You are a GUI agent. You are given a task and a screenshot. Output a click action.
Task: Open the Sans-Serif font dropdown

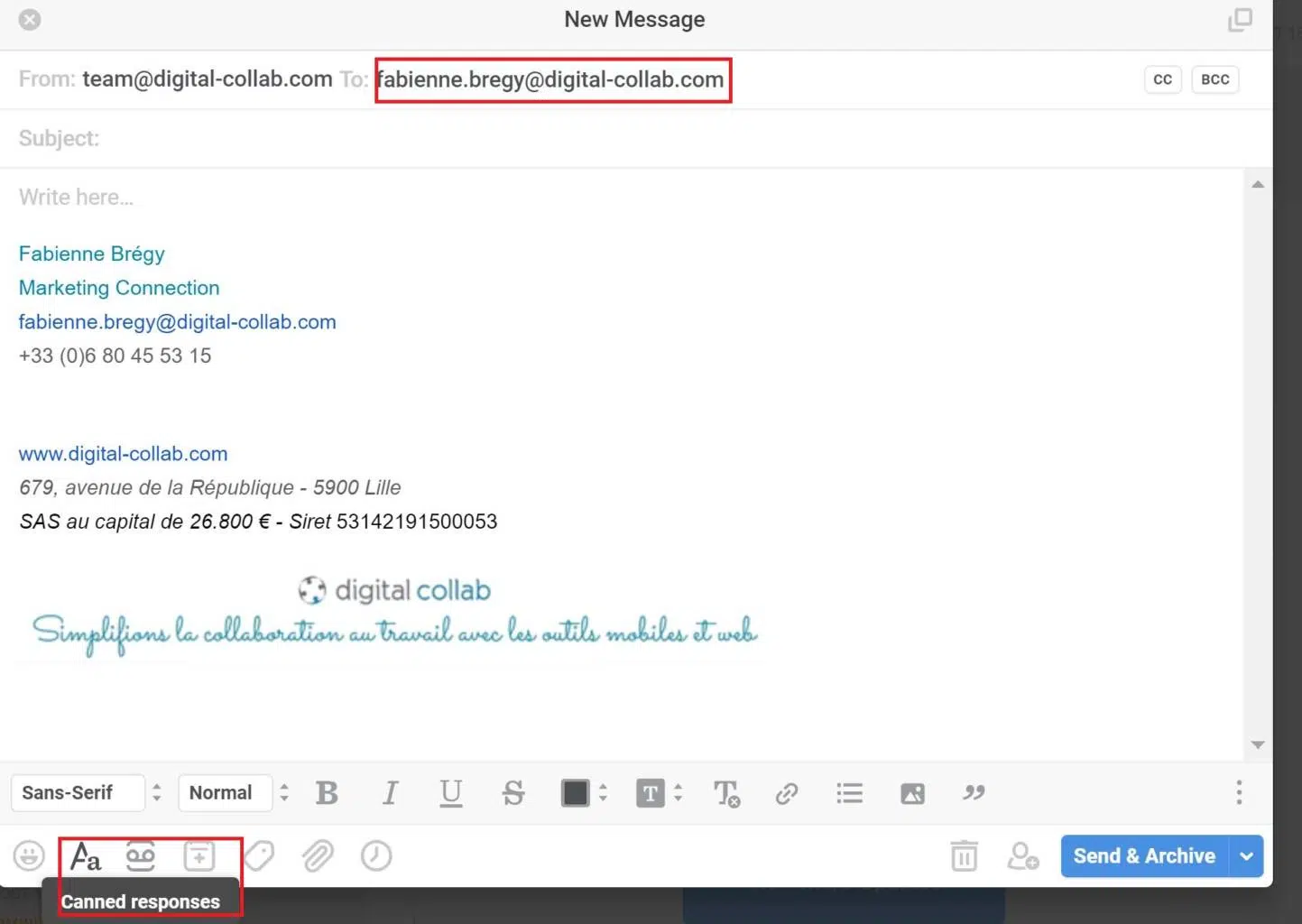(88, 793)
